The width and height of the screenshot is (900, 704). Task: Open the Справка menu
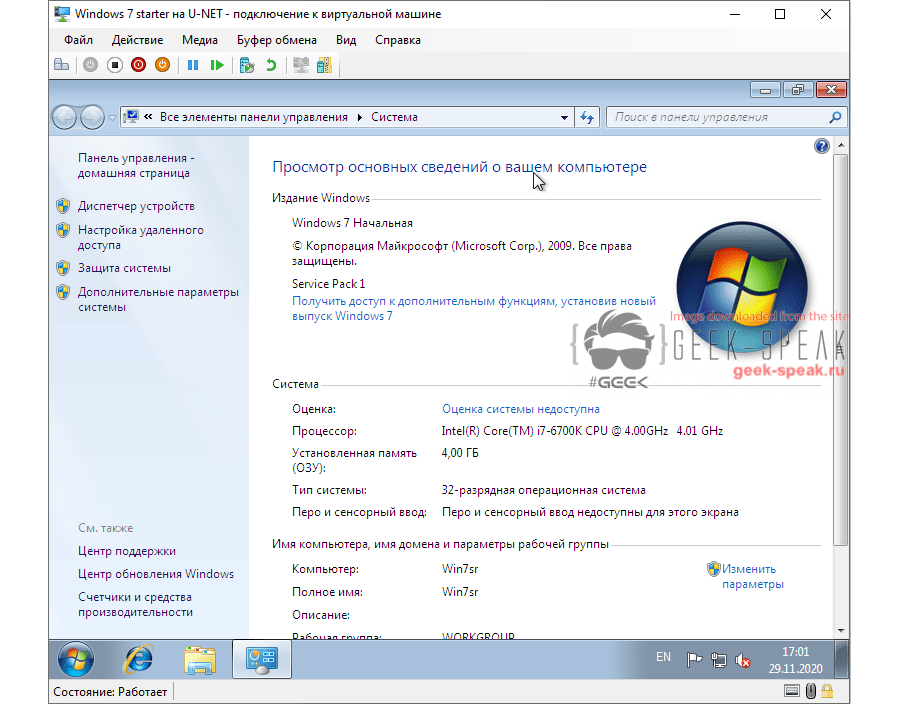398,40
